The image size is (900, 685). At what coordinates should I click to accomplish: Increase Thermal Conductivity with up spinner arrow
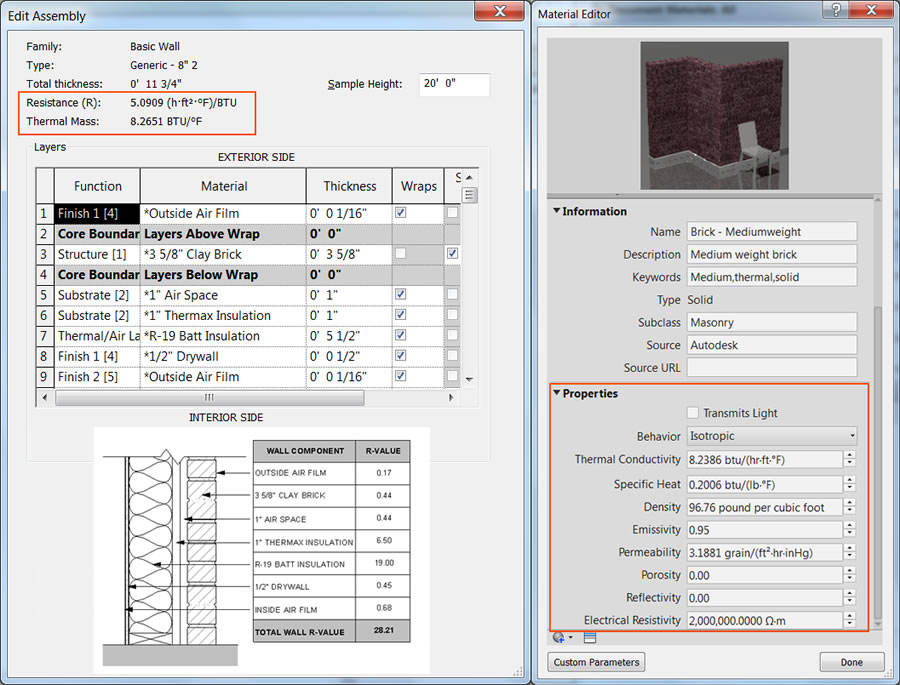850,455
